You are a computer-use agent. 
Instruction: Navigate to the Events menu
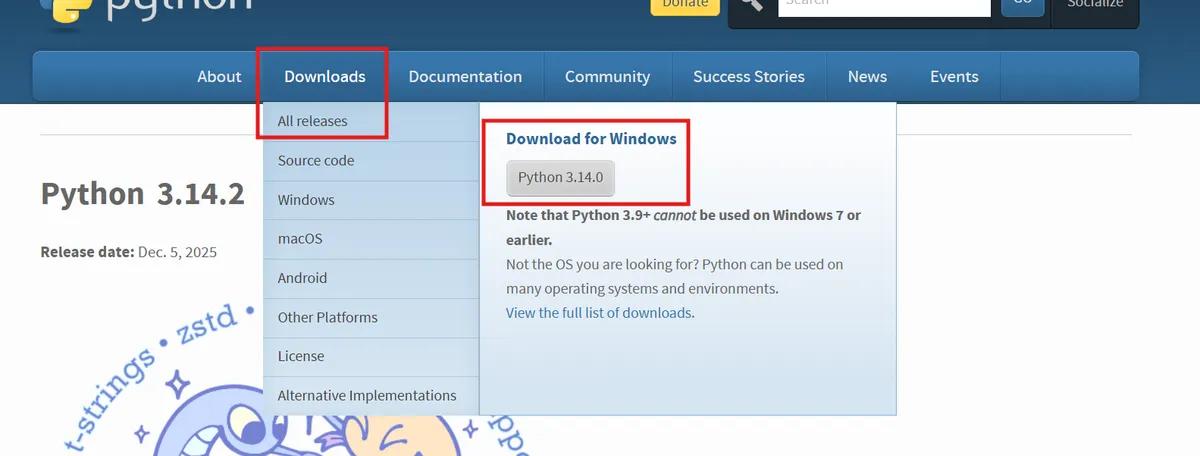pos(954,77)
